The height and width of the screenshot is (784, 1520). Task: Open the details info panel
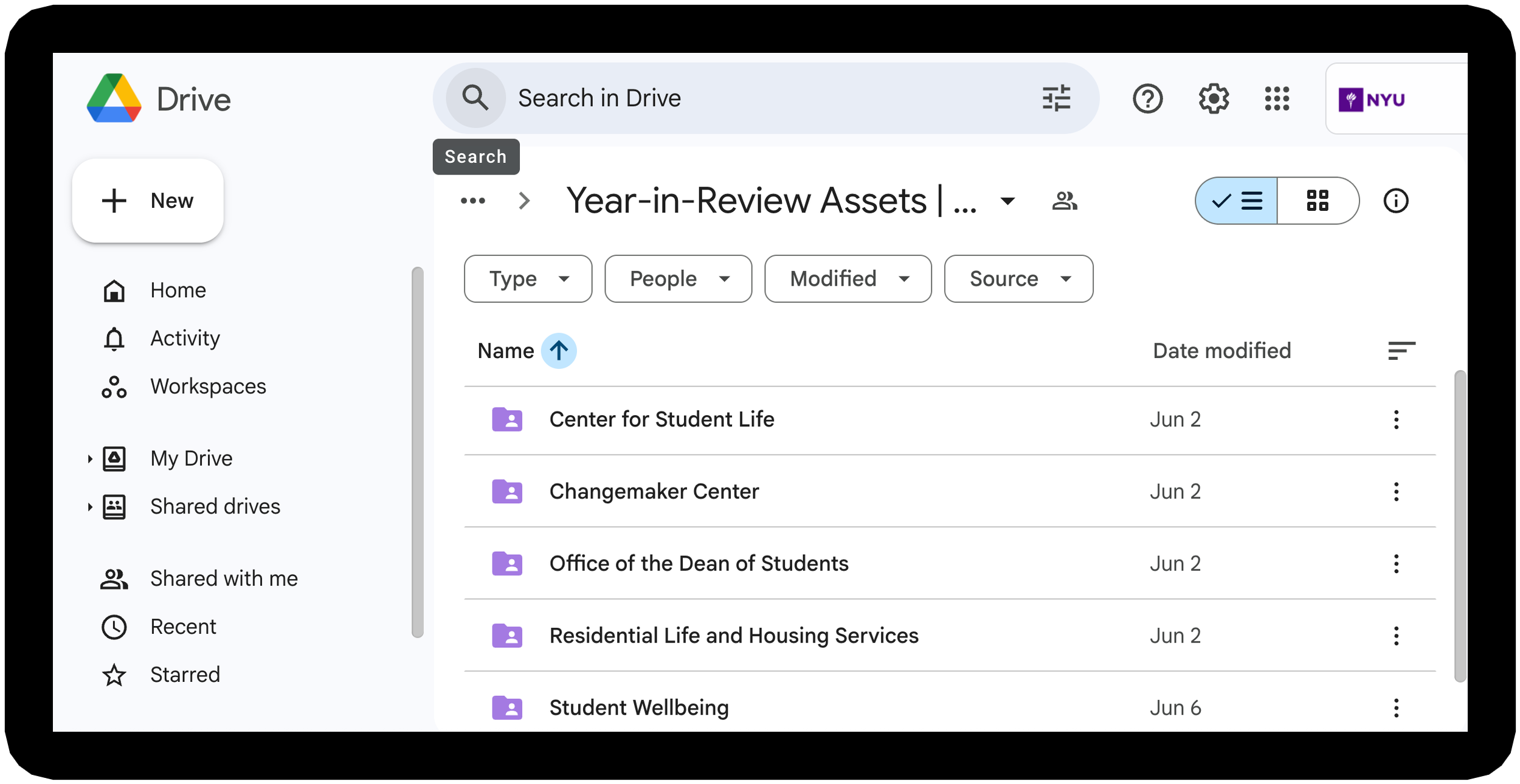[x=1396, y=201]
